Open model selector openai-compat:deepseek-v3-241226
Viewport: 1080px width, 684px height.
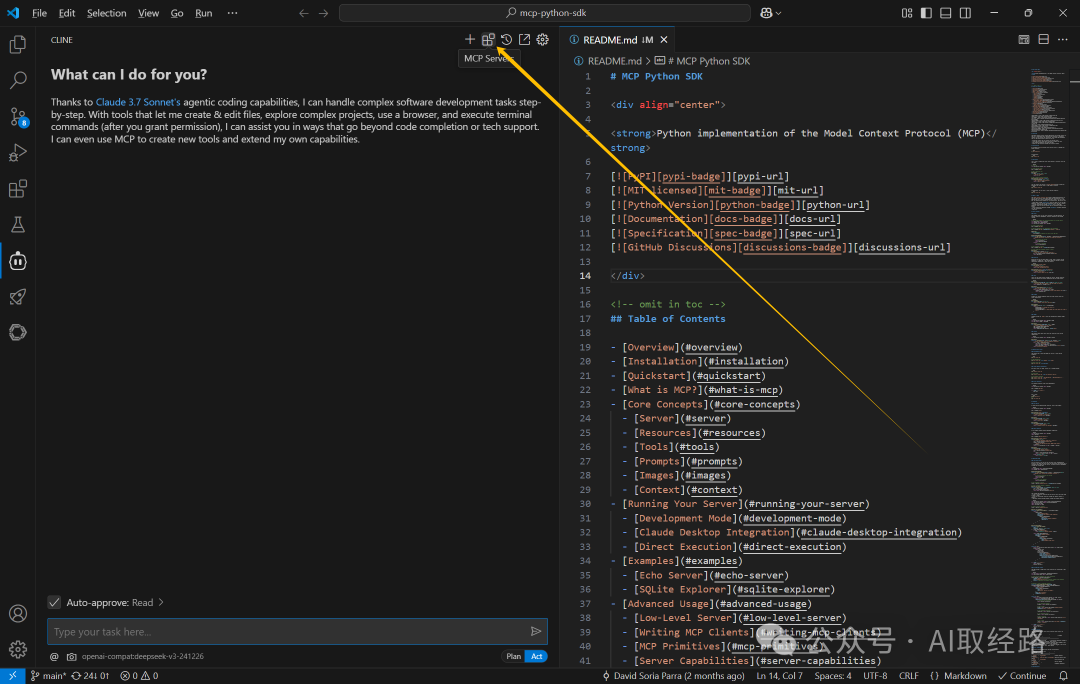(143, 656)
